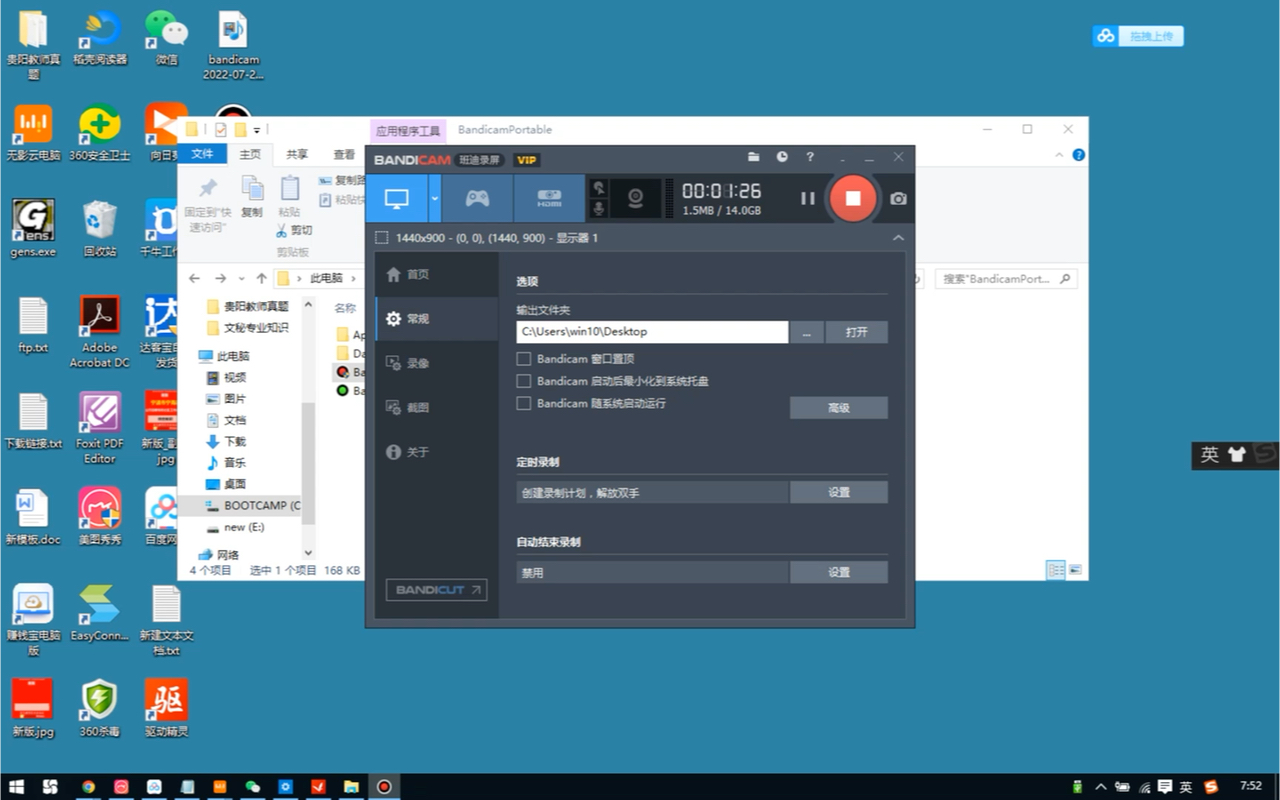The width and height of the screenshot is (1280, 800).
Task: Open scheduled recording clock icon
Action: coord(782,157)
